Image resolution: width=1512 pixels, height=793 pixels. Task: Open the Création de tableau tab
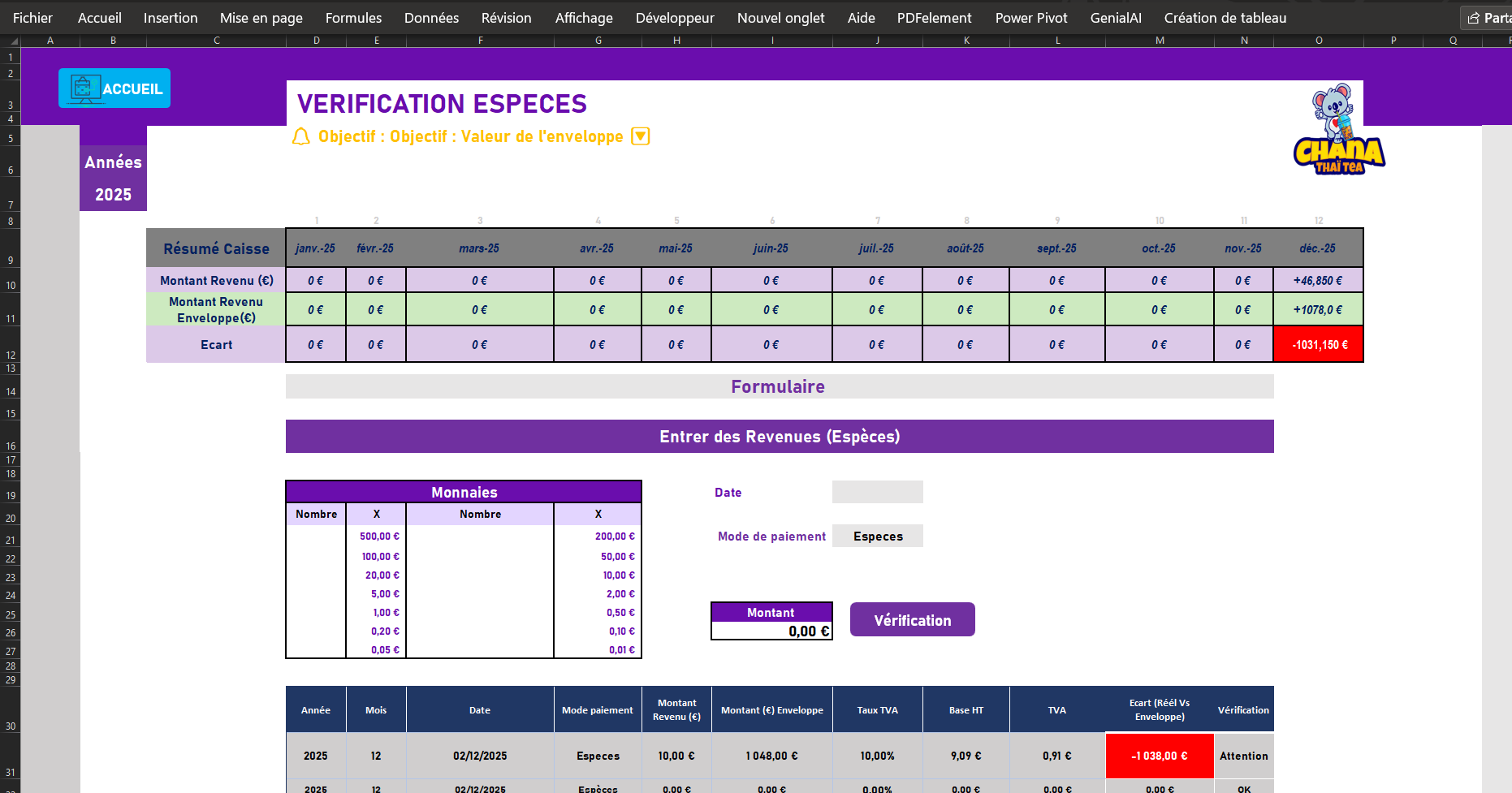pyautogui.click(x=1225, y=18)
